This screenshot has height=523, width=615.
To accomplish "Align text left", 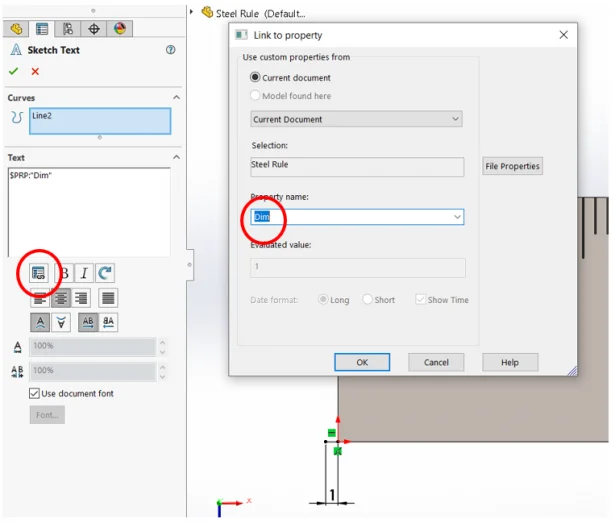I will (x=40, y=298).
